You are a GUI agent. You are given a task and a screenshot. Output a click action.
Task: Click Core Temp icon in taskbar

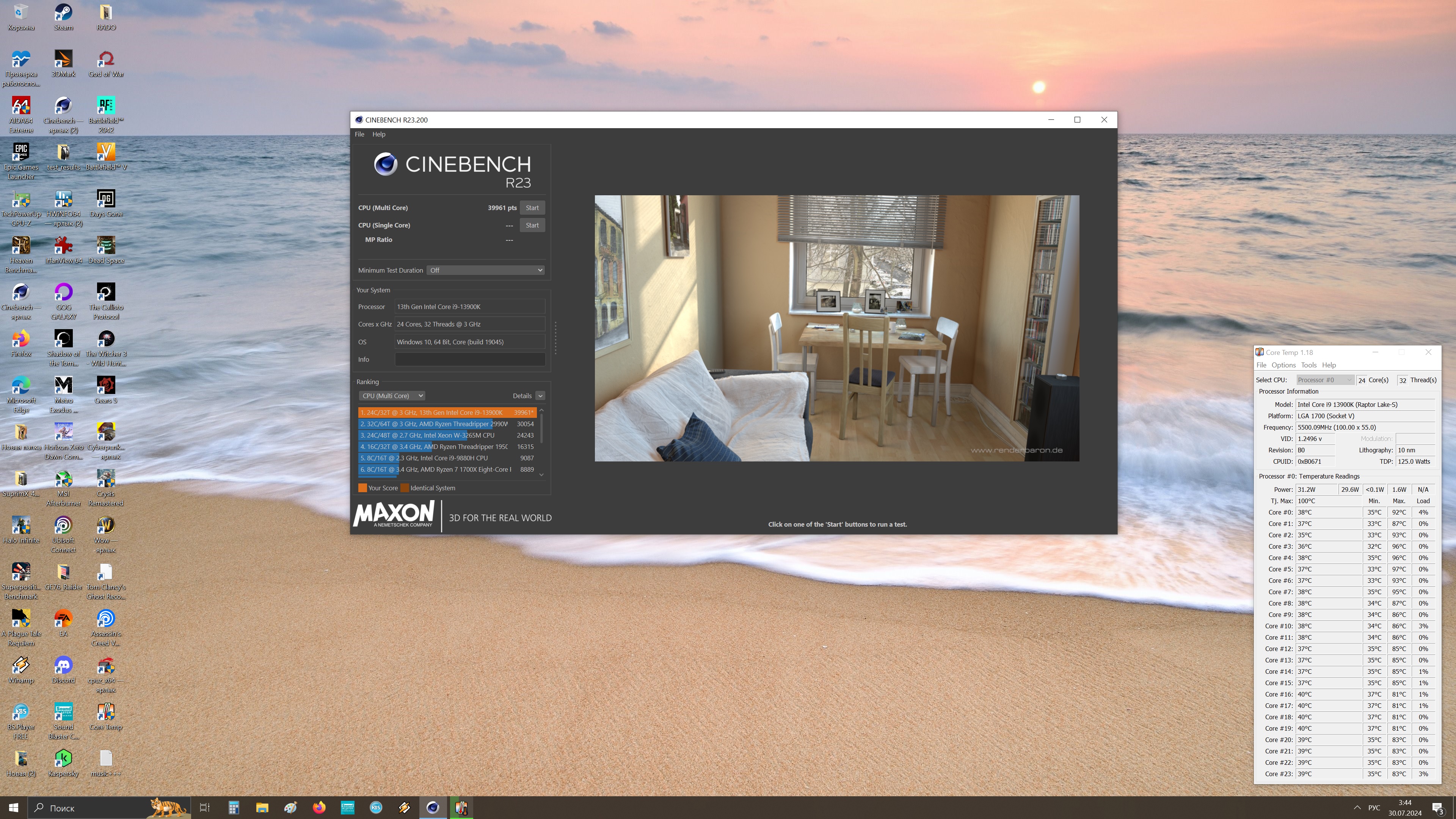point(461,808)
